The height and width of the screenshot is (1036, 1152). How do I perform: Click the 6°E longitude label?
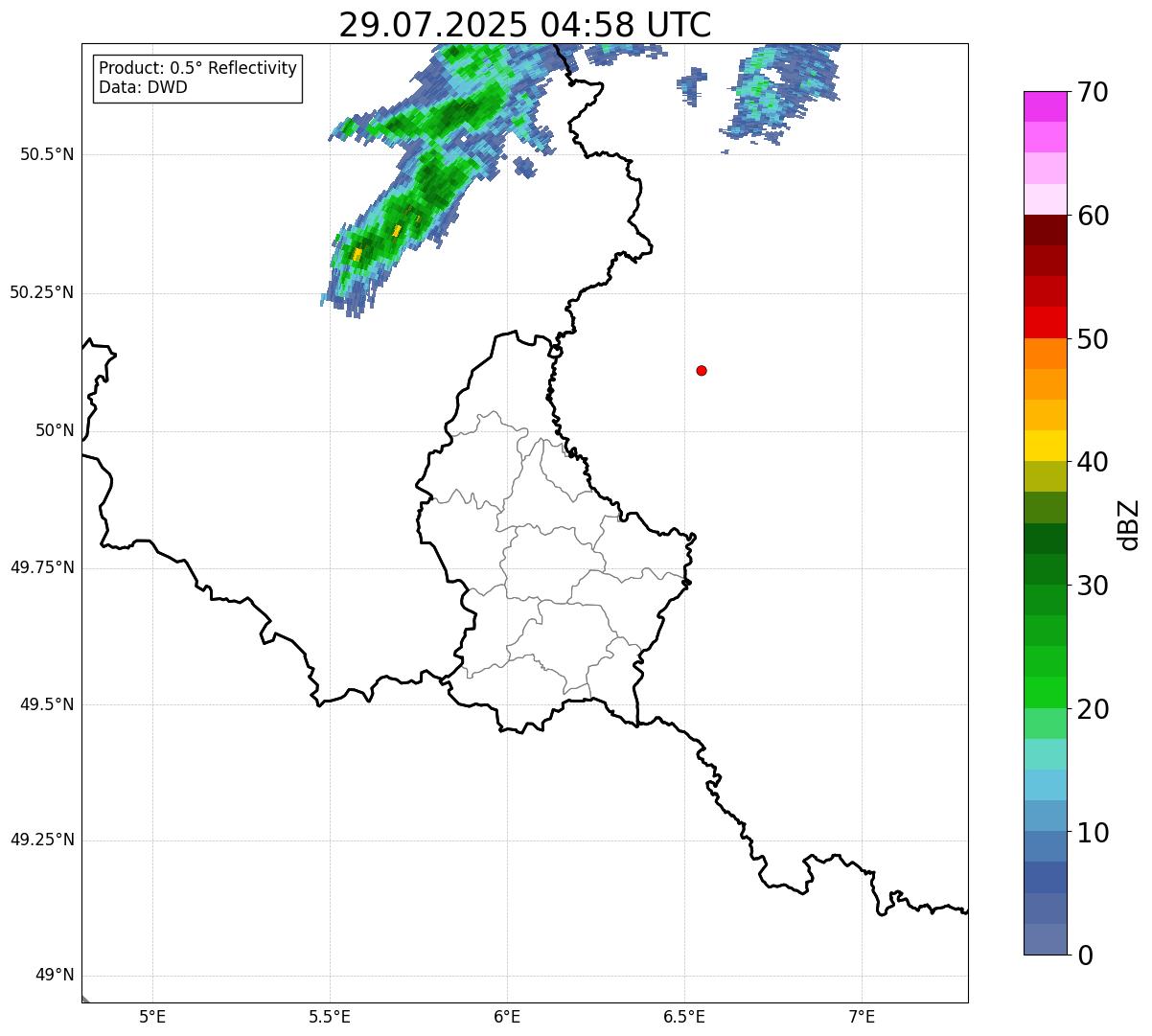click(x=507, y=1016)
